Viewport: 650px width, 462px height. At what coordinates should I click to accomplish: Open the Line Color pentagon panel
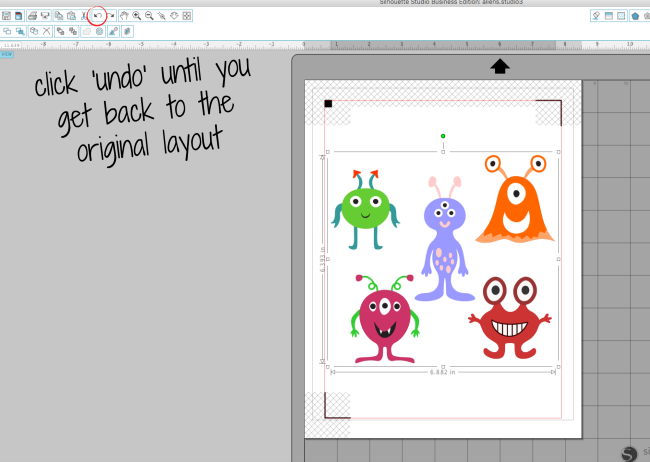(635, 16)
